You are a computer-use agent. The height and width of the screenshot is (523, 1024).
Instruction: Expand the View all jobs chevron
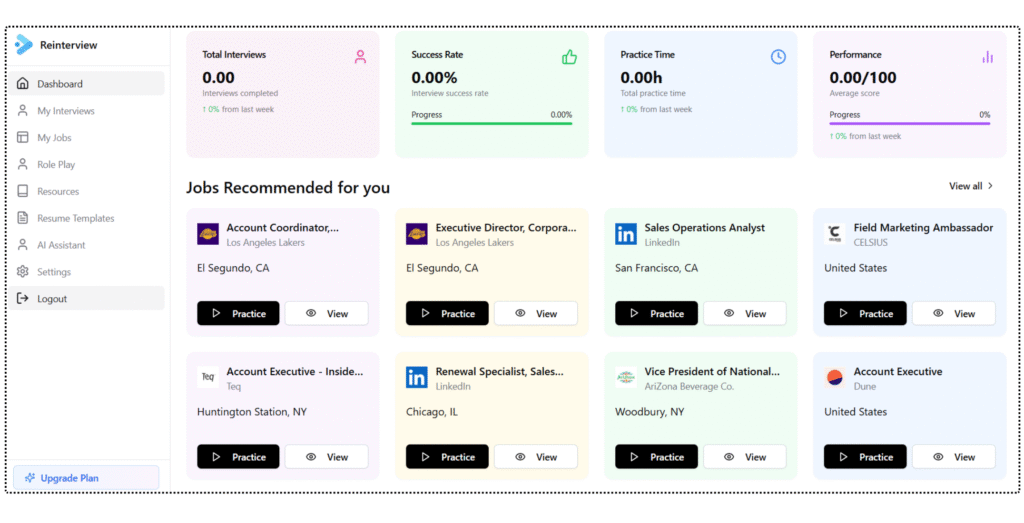click(x=990, y=186)
